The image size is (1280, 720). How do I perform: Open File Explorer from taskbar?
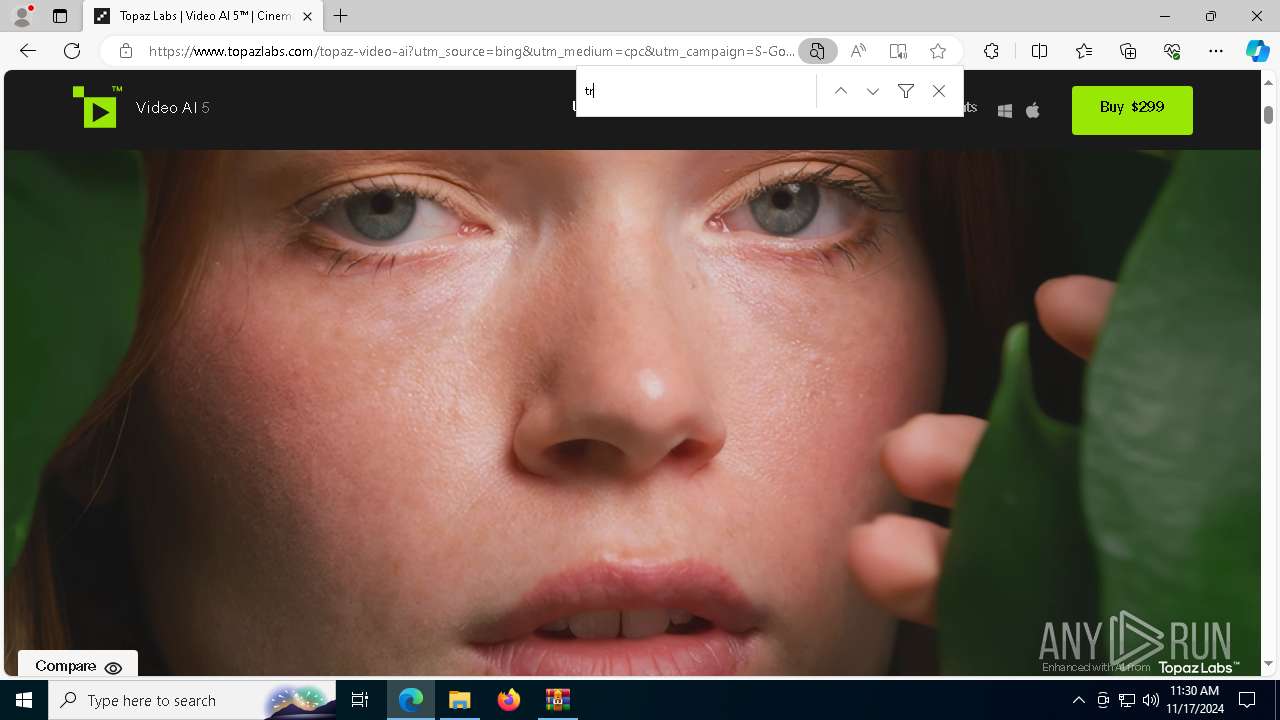[459, 700]
